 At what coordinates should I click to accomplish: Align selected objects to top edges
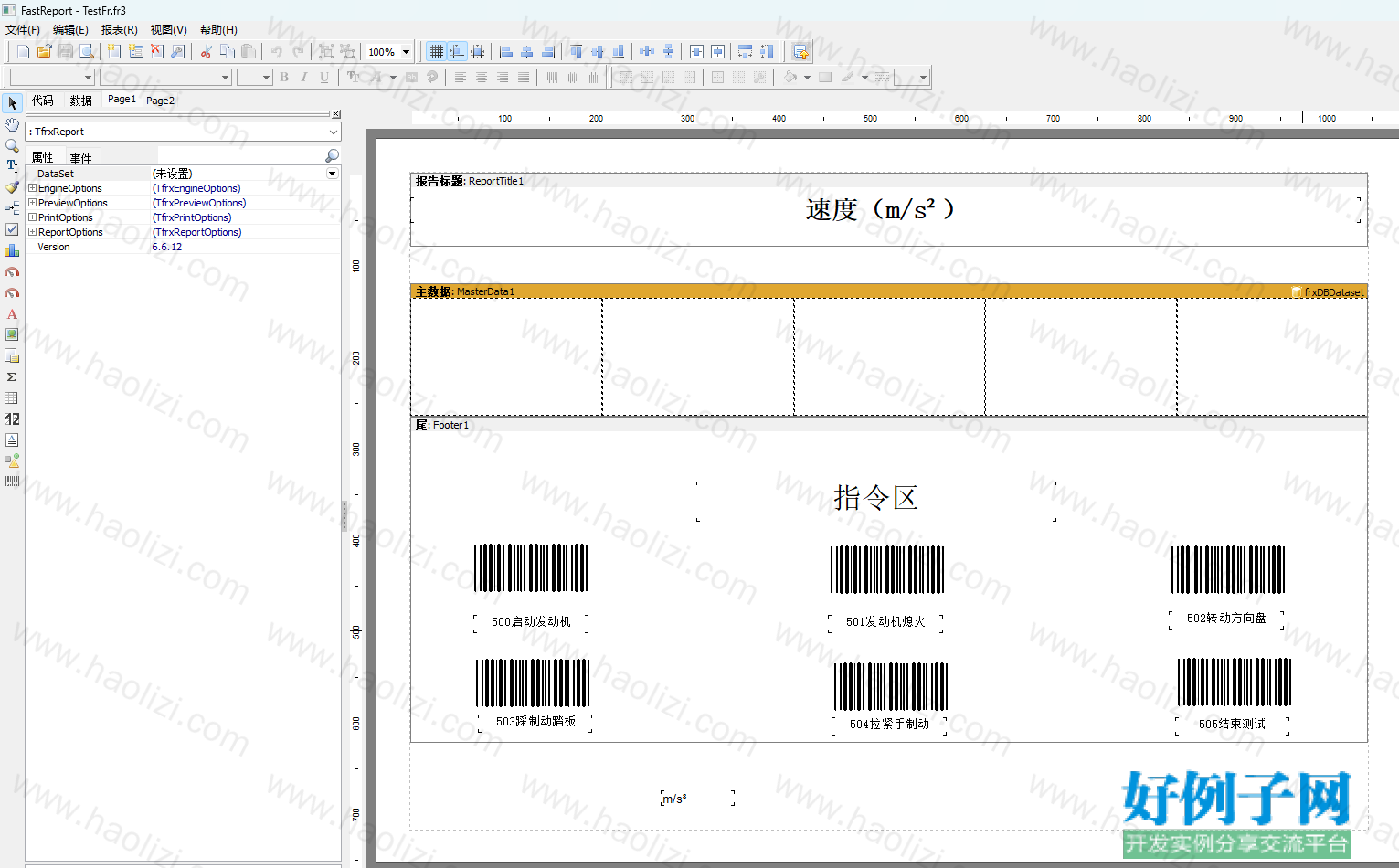click(577, 51)
